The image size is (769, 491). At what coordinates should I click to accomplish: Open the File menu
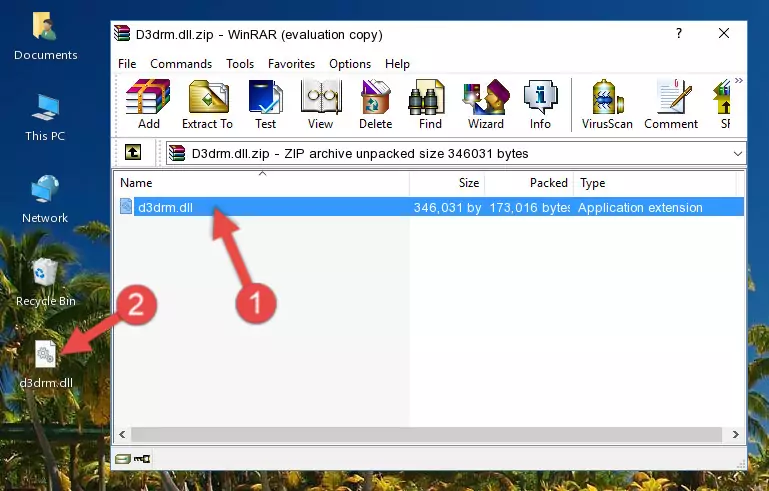point(127,64)
